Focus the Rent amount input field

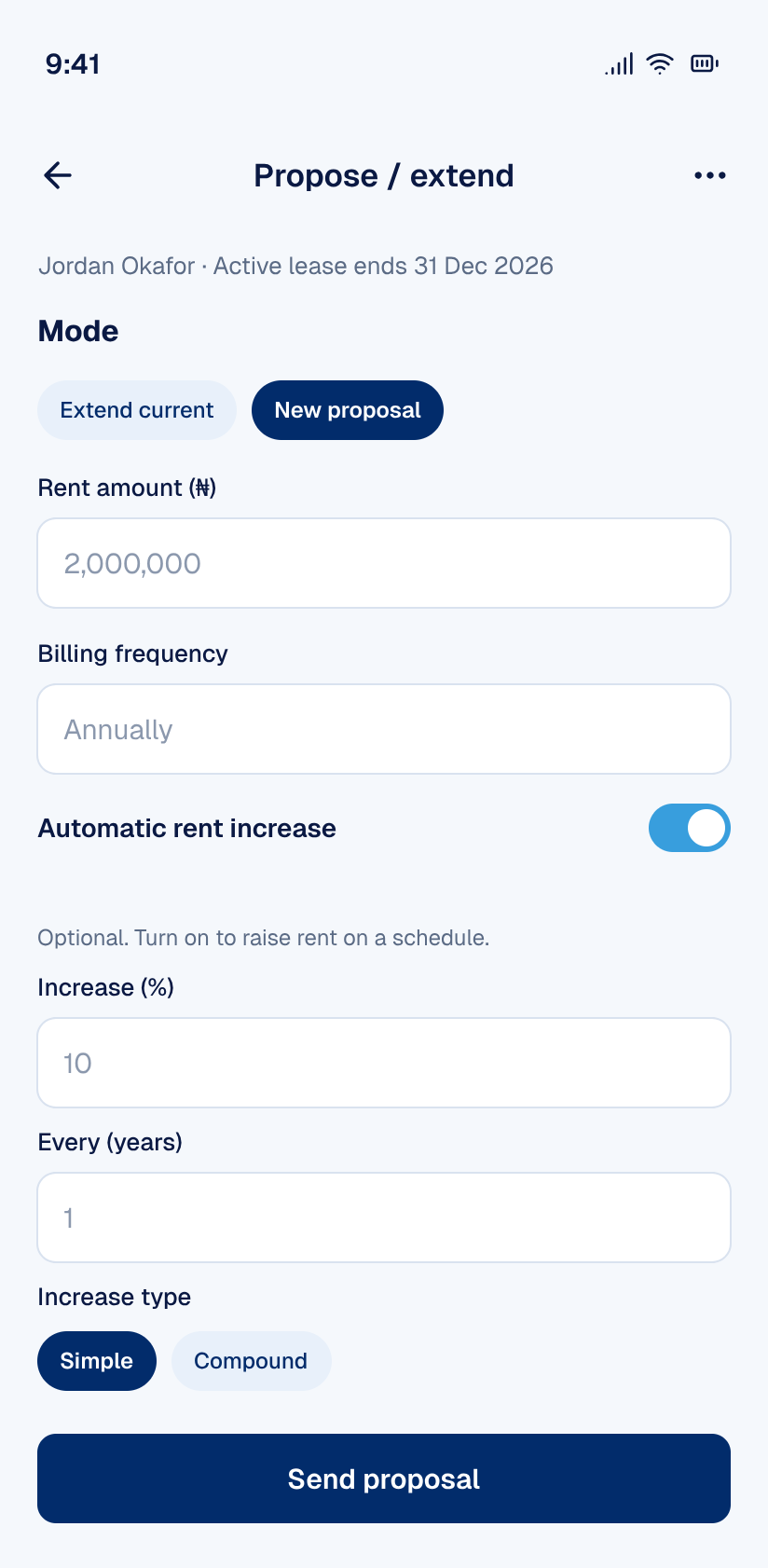[384, 563]
